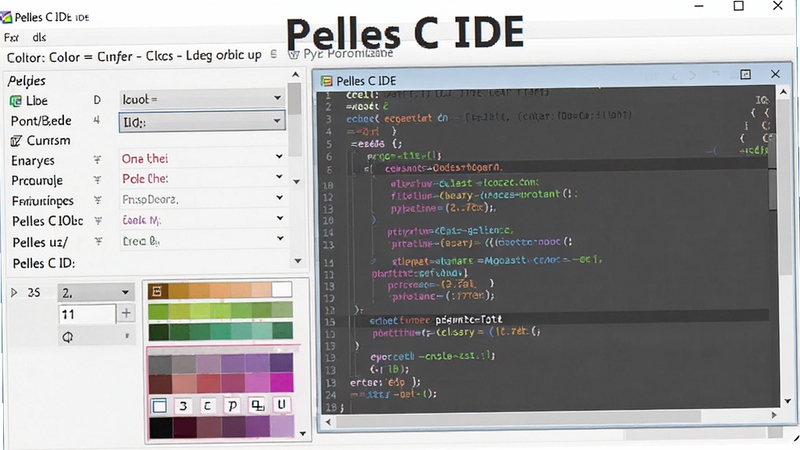Click the 'U' icon in the palette toolbar

(x=281, y=405)
